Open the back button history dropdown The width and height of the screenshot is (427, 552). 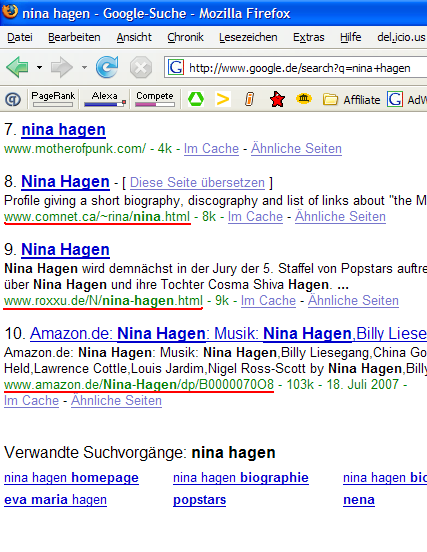[x=39, y=67]
